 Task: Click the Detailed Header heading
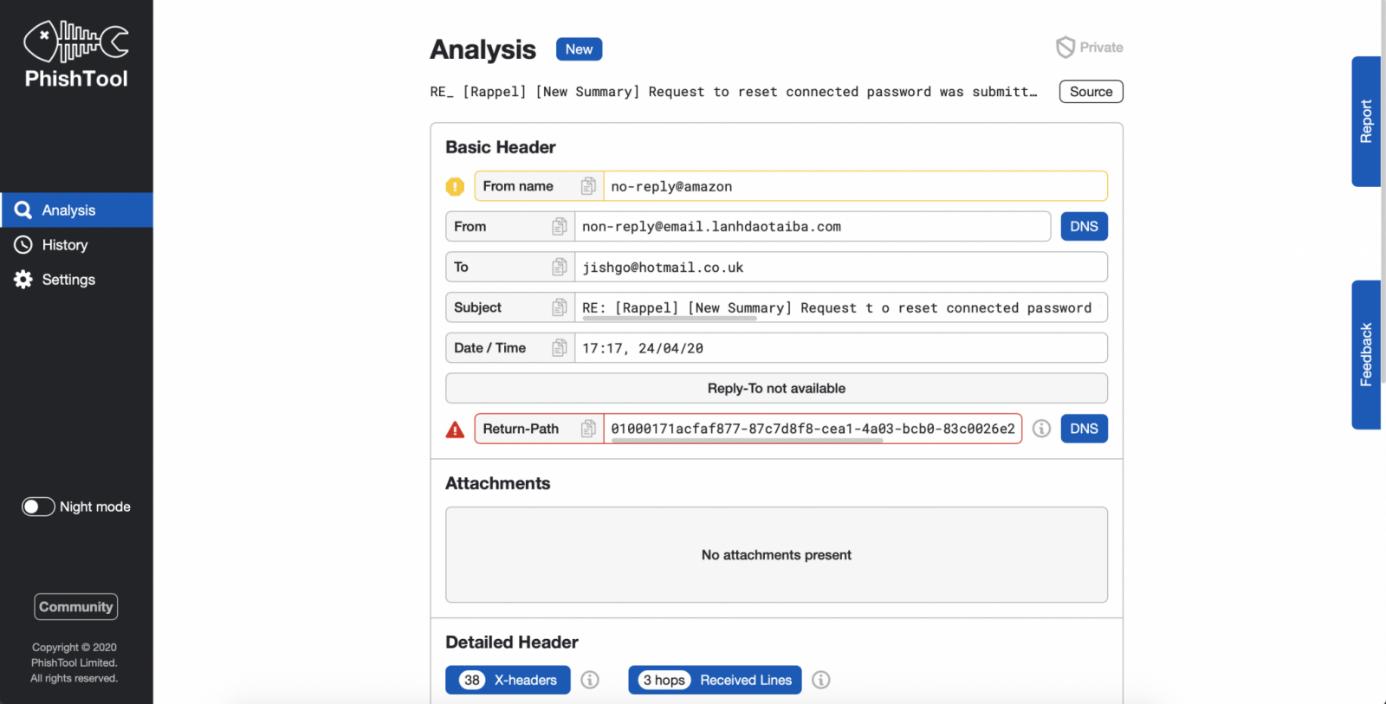point(511,642)
